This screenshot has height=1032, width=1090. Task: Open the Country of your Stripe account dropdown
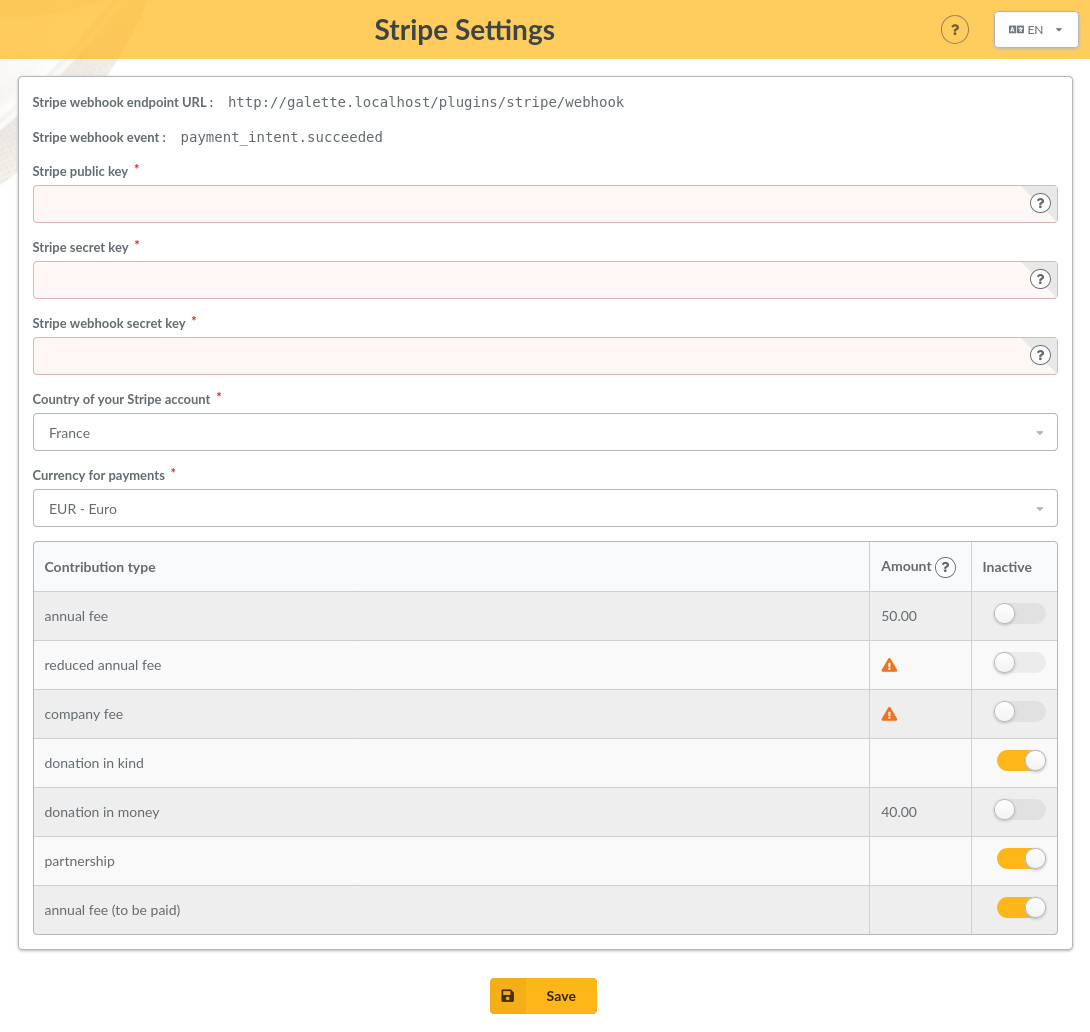coord(545,432)
